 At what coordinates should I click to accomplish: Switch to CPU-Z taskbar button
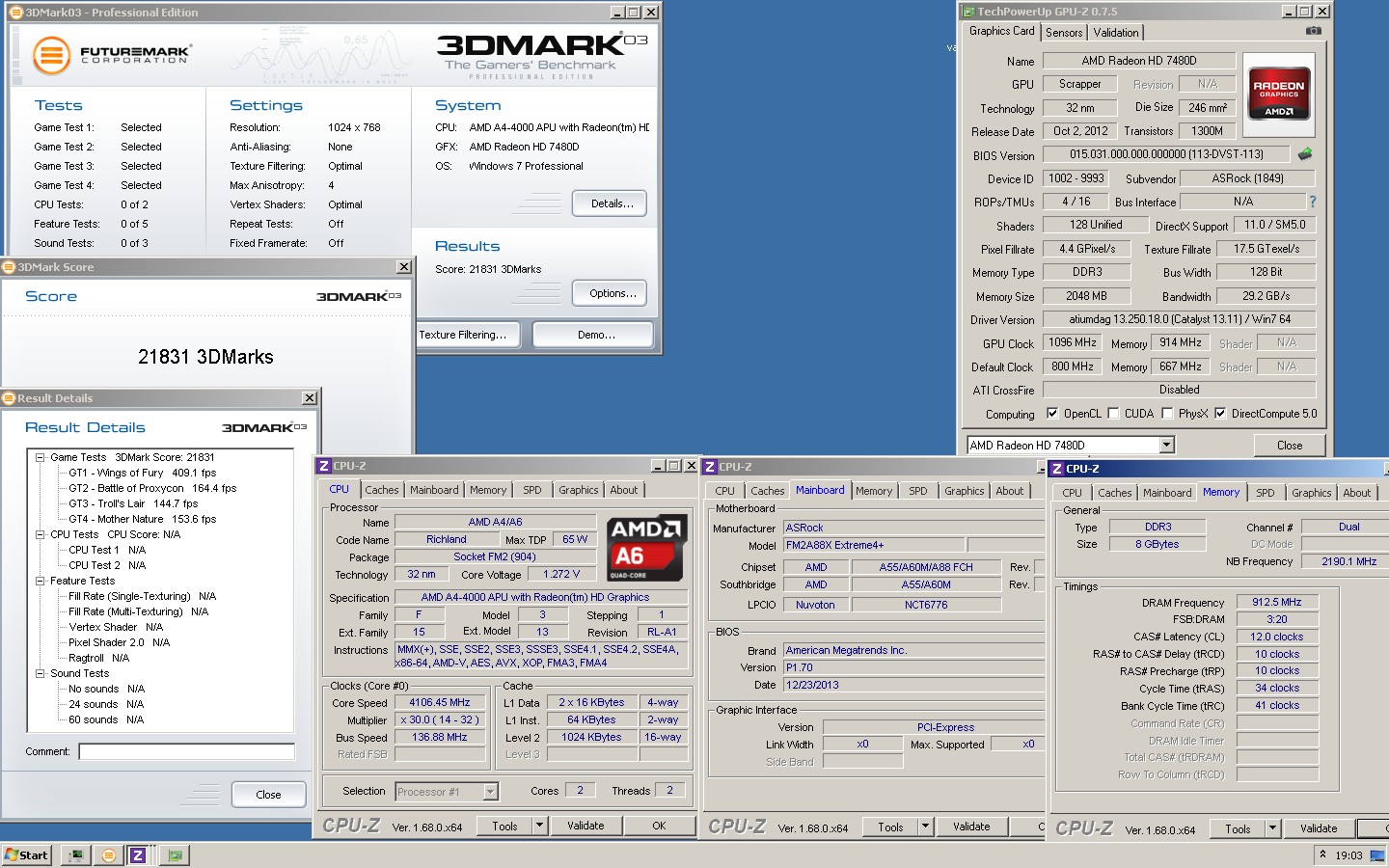tap(138, 854)
